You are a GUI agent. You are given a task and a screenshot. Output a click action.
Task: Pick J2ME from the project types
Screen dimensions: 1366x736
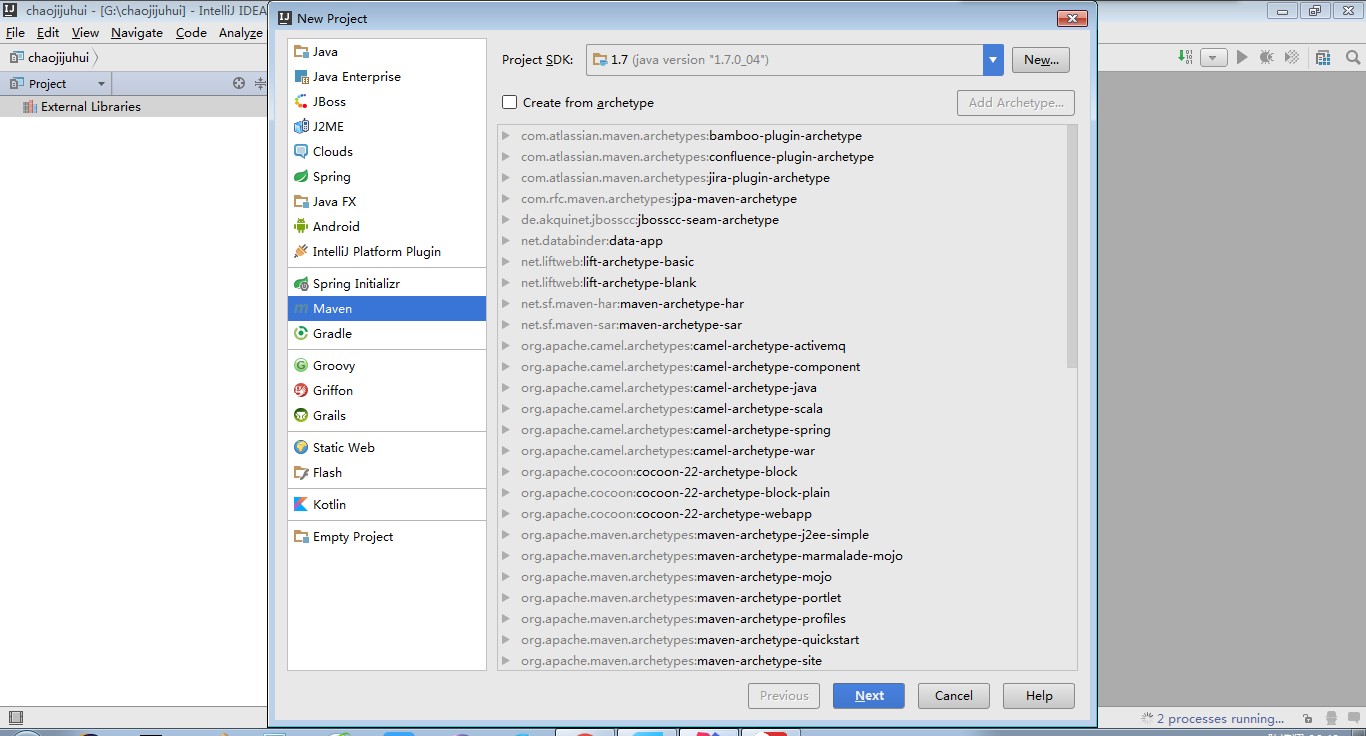click(386, 126)
